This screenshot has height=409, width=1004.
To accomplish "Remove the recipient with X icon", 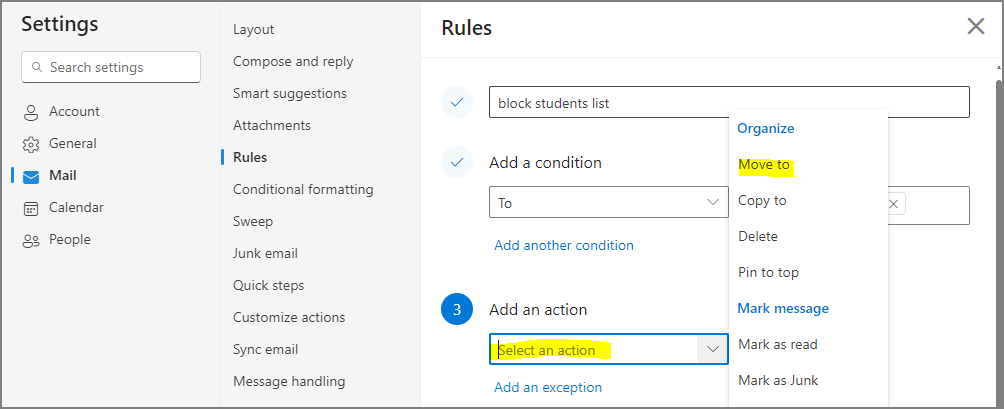I will click(894, 204).
